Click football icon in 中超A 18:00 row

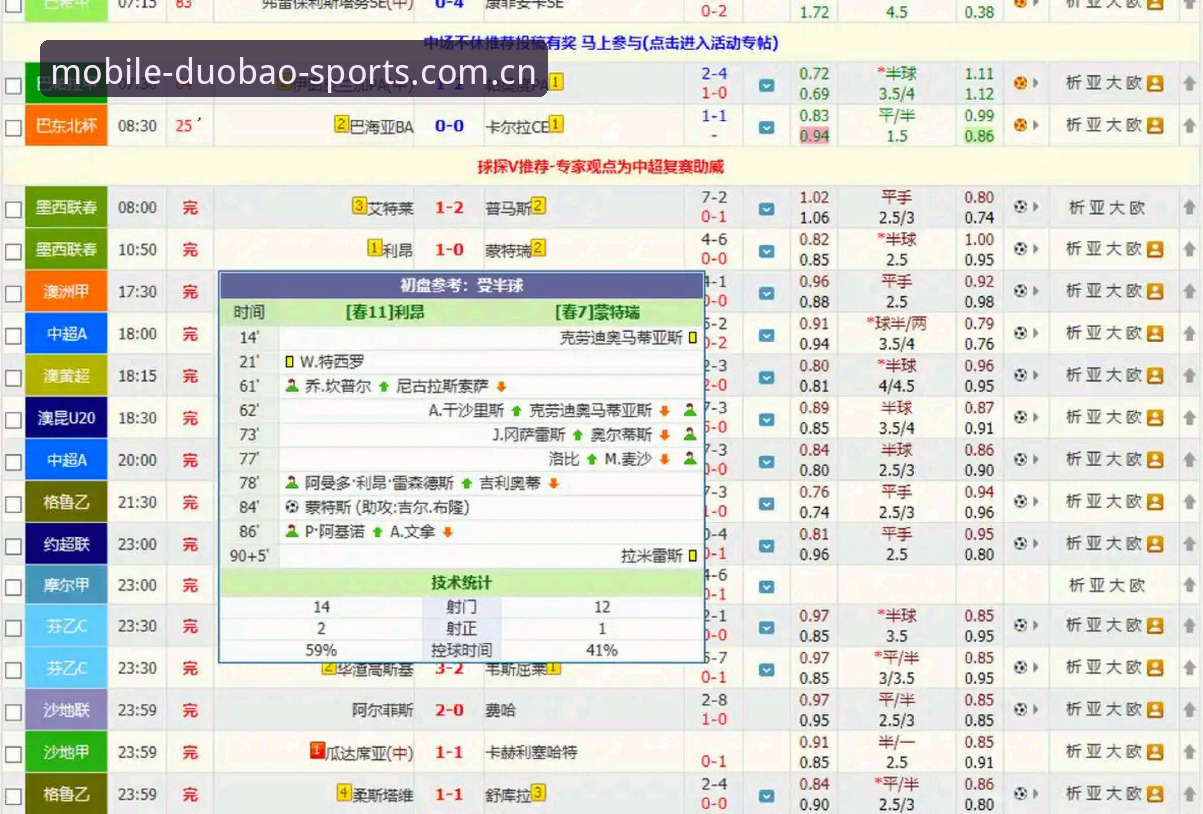[x=1020, y=333]
